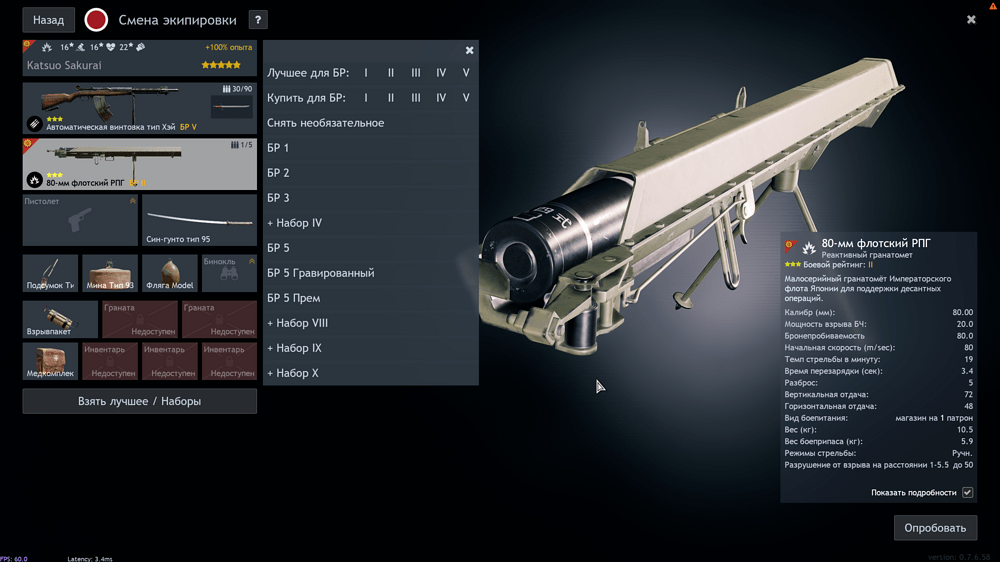Click the Опробовать try-out button

[x=935, y=528]
